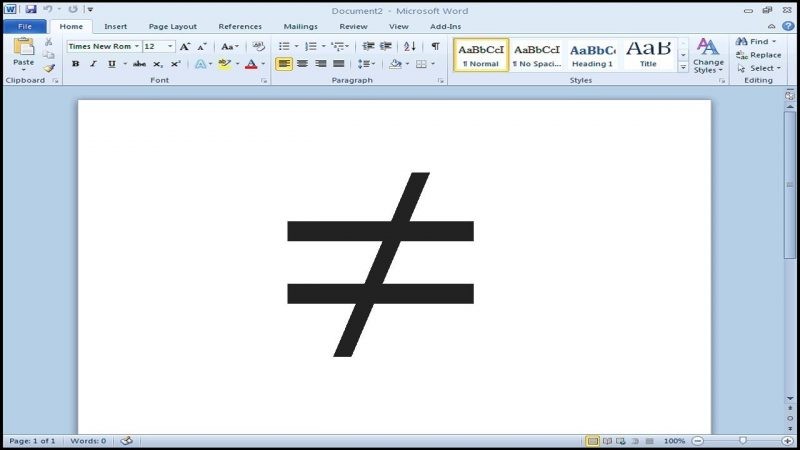This screenshot has width=800, height=450.
Task: Open the Change Case dropdown
Action: coord(230,46)
